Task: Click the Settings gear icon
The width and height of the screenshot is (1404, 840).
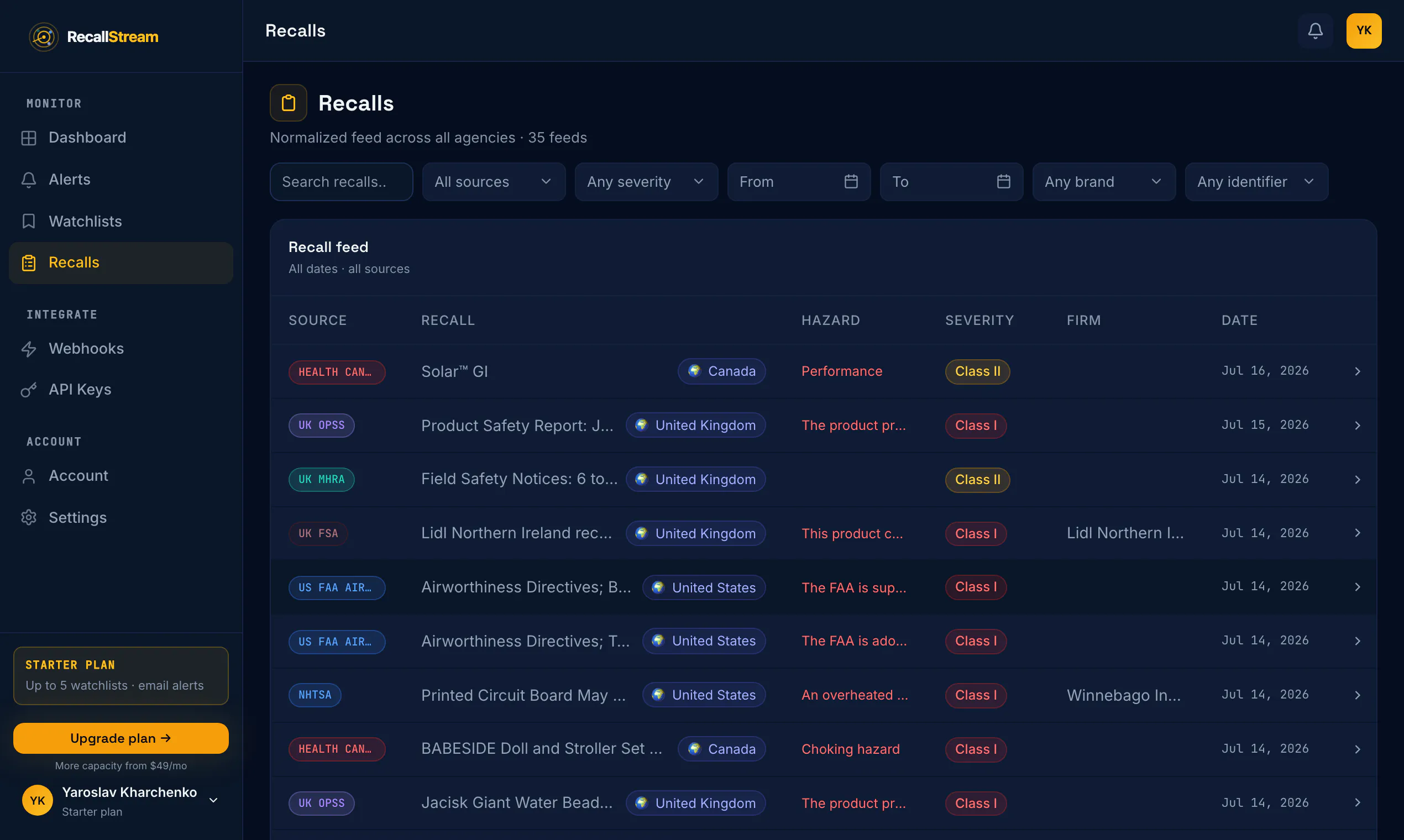Action: (x=28, y=517)
